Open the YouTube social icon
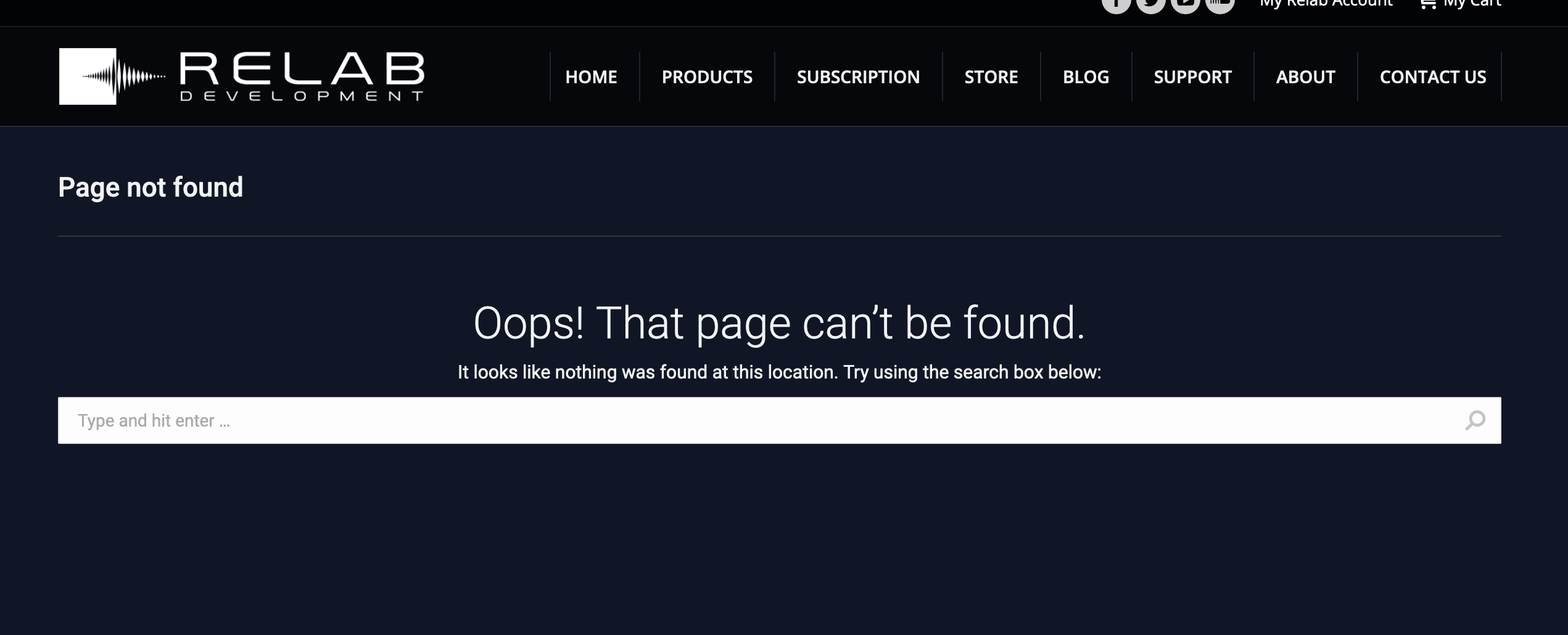 tap(1185, 4)
